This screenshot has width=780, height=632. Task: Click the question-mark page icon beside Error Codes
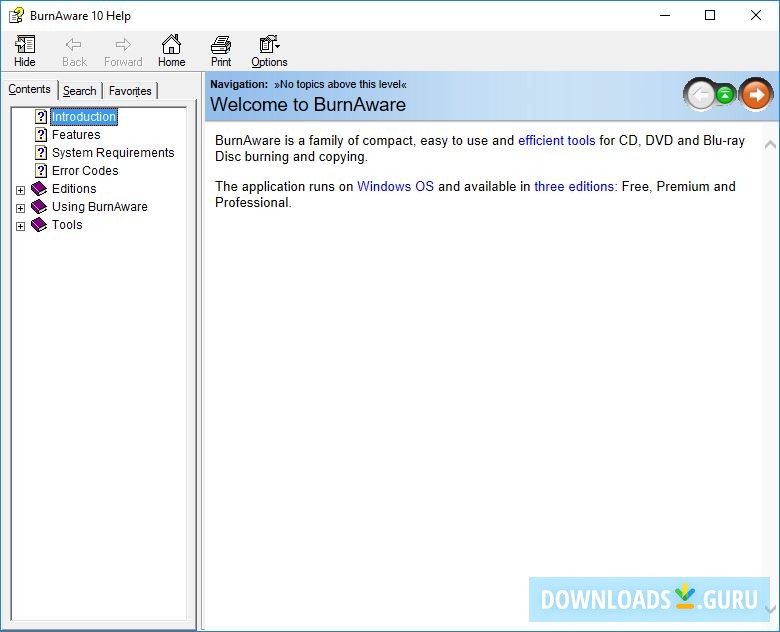41,171
